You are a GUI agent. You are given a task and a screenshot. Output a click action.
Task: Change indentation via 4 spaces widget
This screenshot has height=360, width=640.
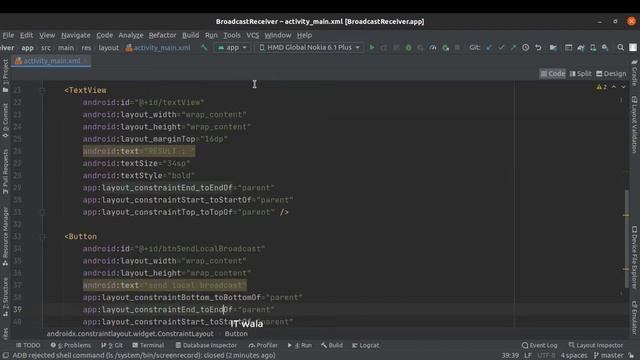(x=574, y=356)
